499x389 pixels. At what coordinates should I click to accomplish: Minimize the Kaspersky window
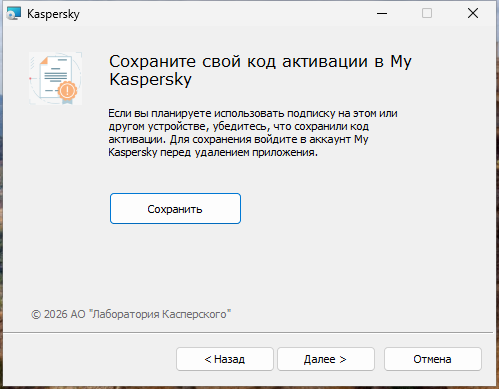382,14
